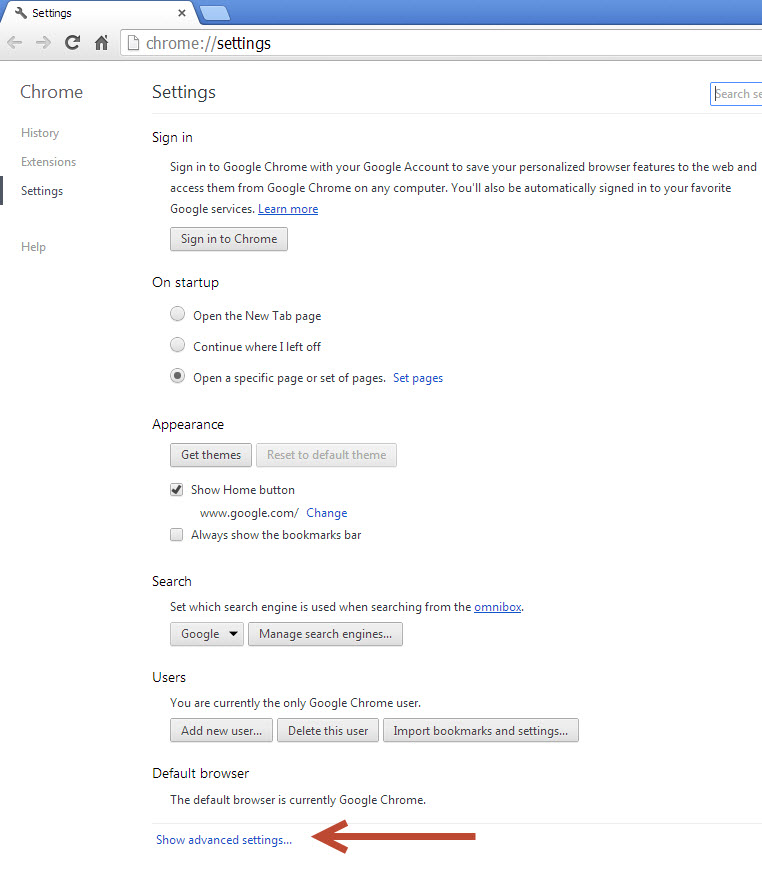Click Import bookmarks and settings button
762x895 pixels.
click(x=481, y=731)
